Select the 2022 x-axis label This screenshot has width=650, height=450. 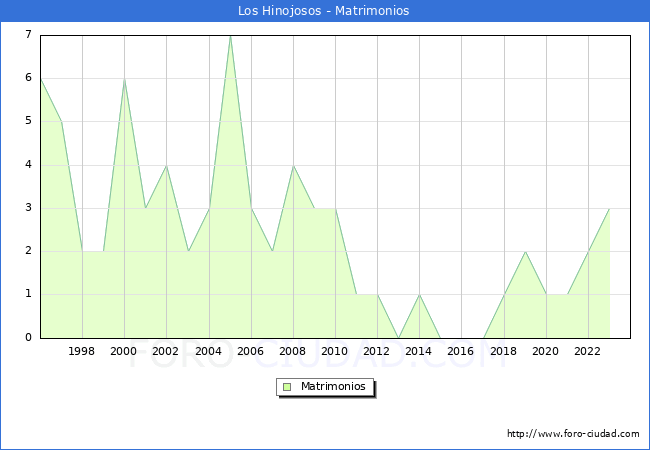coord(588,351)
